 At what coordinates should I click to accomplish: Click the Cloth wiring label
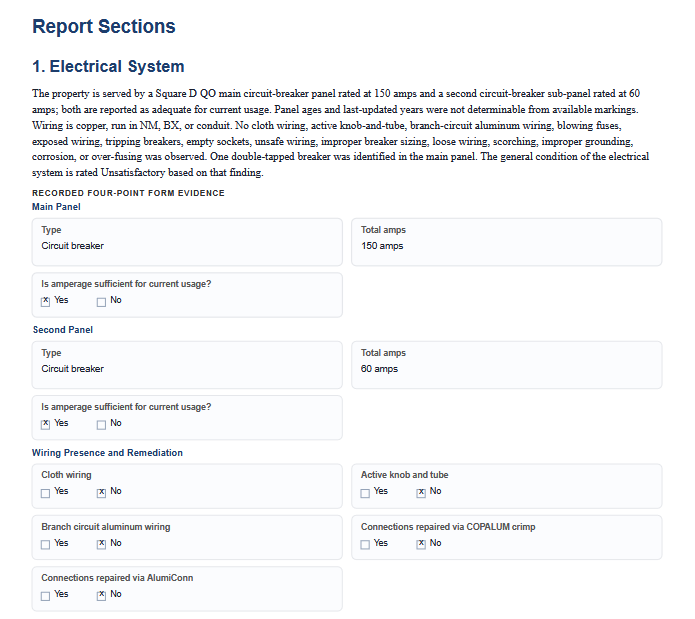click(x=66, y=475)
